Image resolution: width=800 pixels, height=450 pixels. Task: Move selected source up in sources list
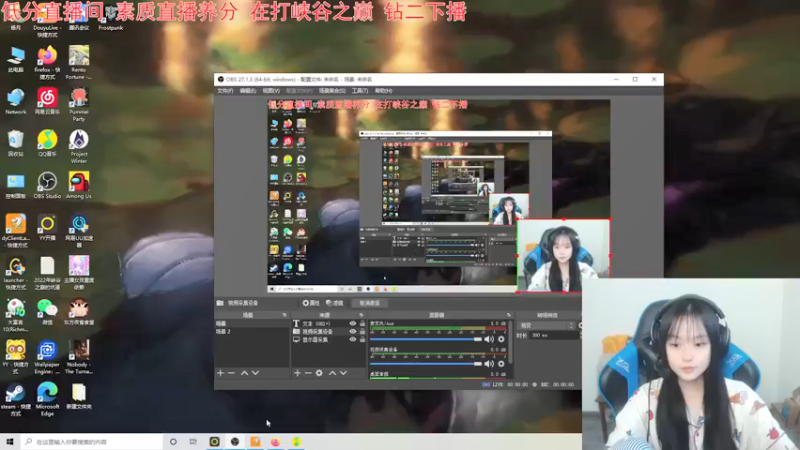point(332,373)
